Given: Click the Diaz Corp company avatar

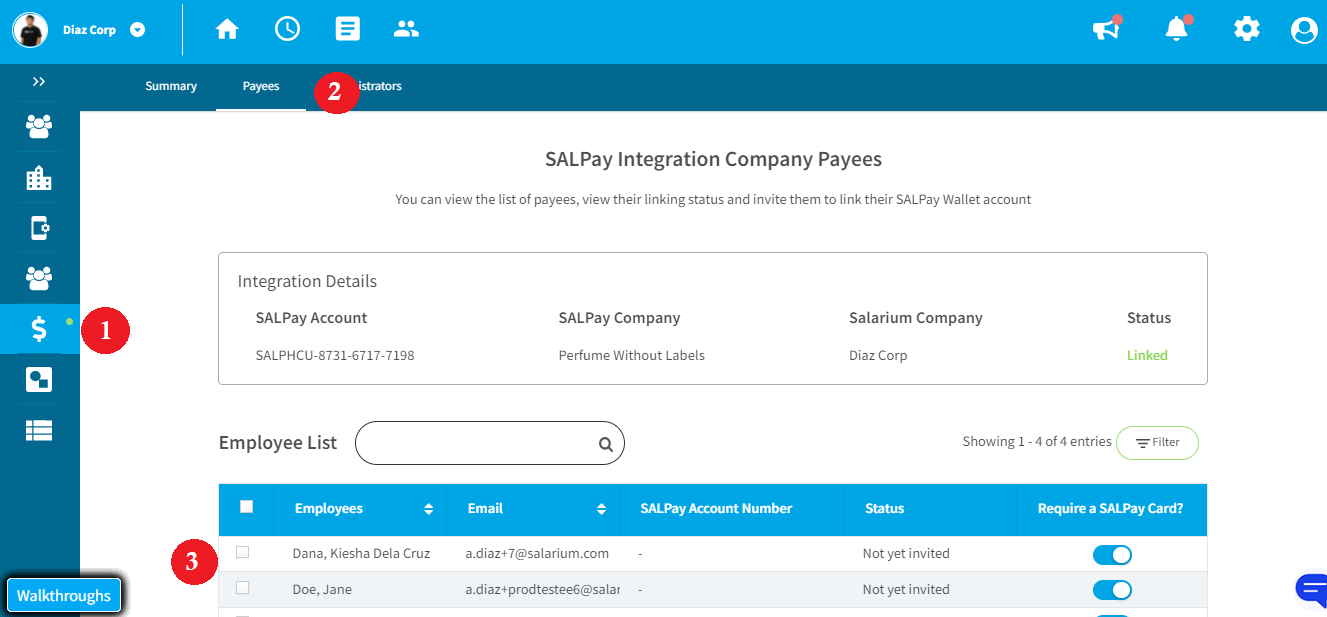Looking at the screenshot, I should click(x=30, y=30).
